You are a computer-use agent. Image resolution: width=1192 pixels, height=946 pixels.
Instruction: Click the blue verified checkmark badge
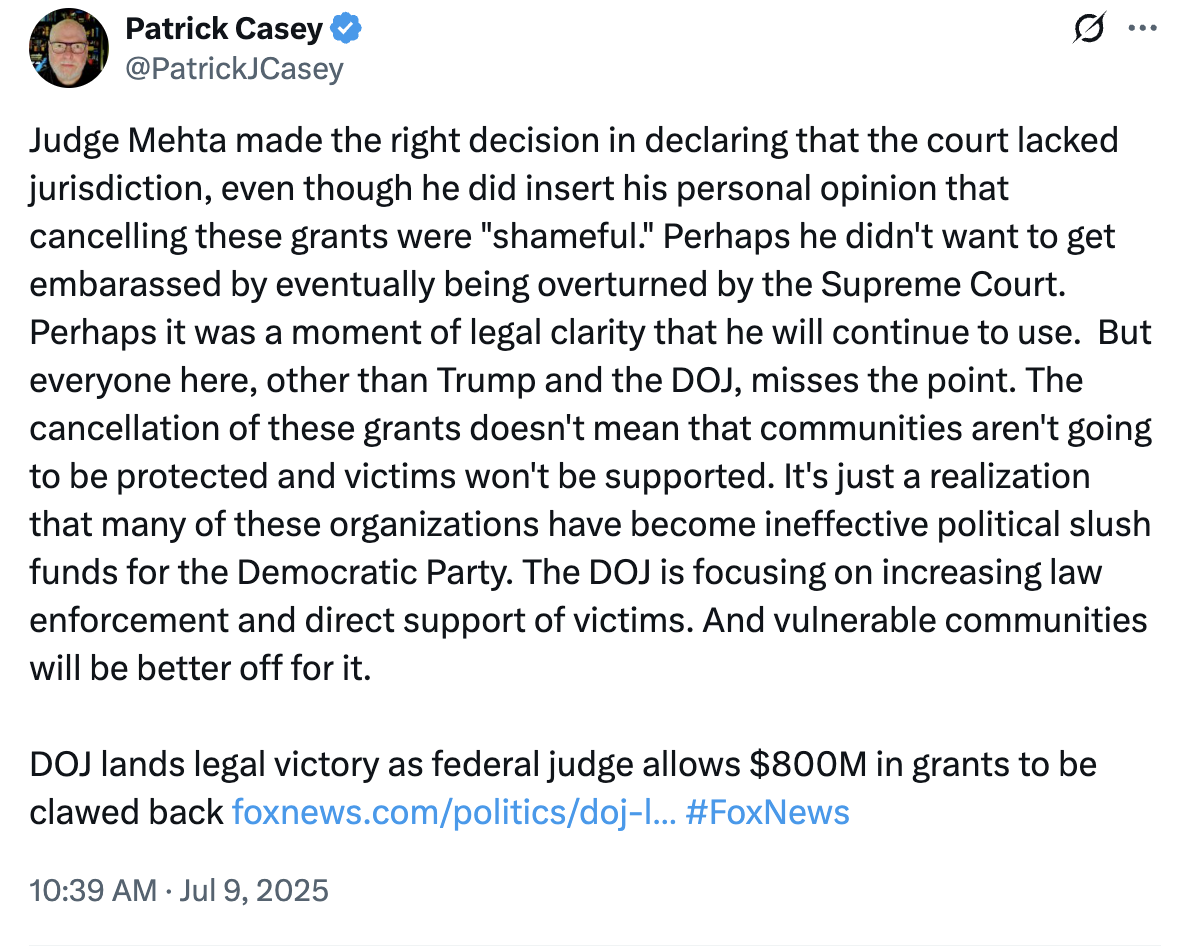pos(346,30)
